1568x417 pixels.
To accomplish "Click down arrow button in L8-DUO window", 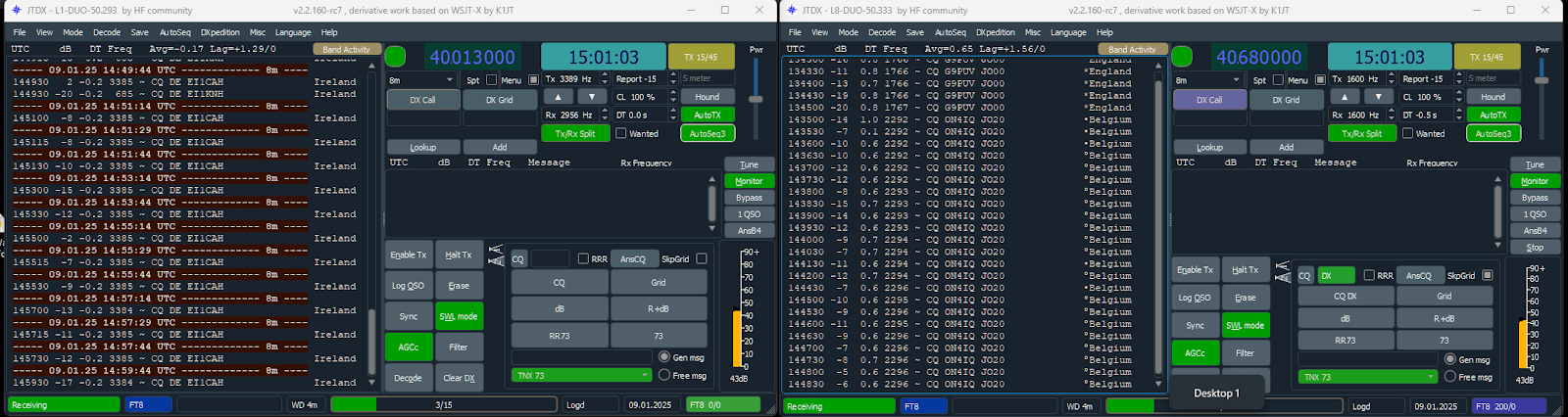I will tap(1379, 96).
